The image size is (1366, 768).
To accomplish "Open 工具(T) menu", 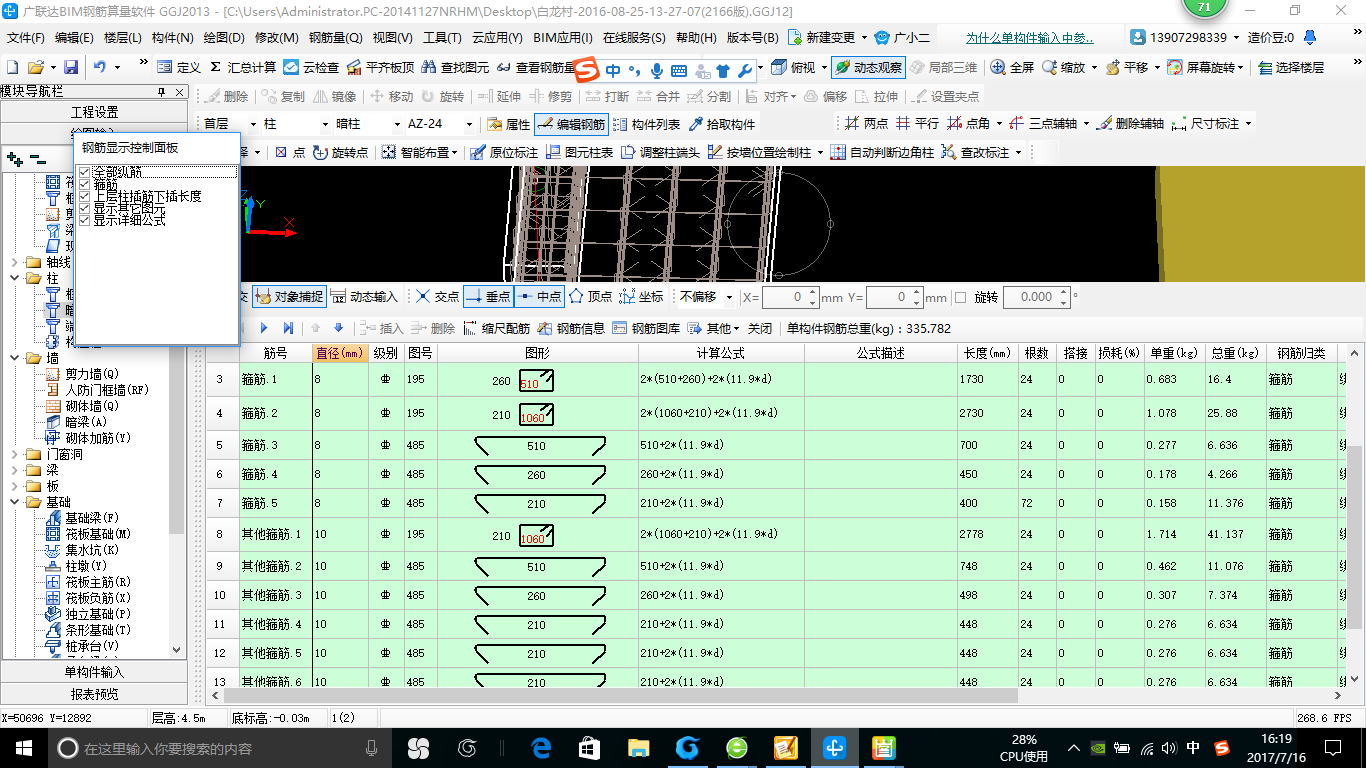I will (x=442, y=38).
